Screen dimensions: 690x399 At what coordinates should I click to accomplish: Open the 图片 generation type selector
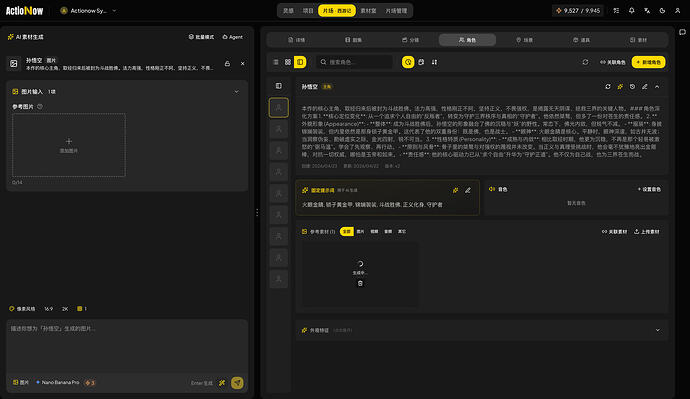21,383
